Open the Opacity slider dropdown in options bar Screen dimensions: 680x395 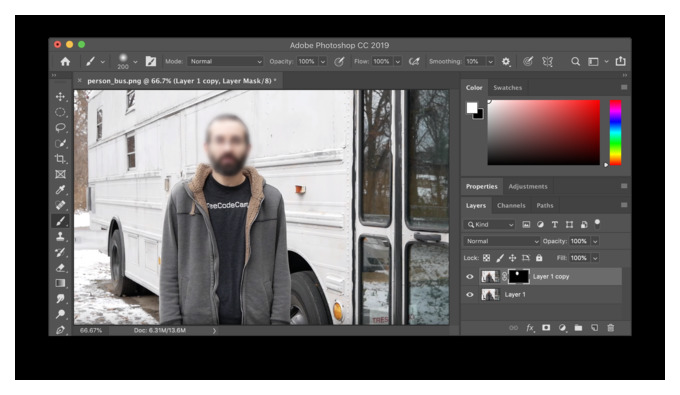click(322, 62)
